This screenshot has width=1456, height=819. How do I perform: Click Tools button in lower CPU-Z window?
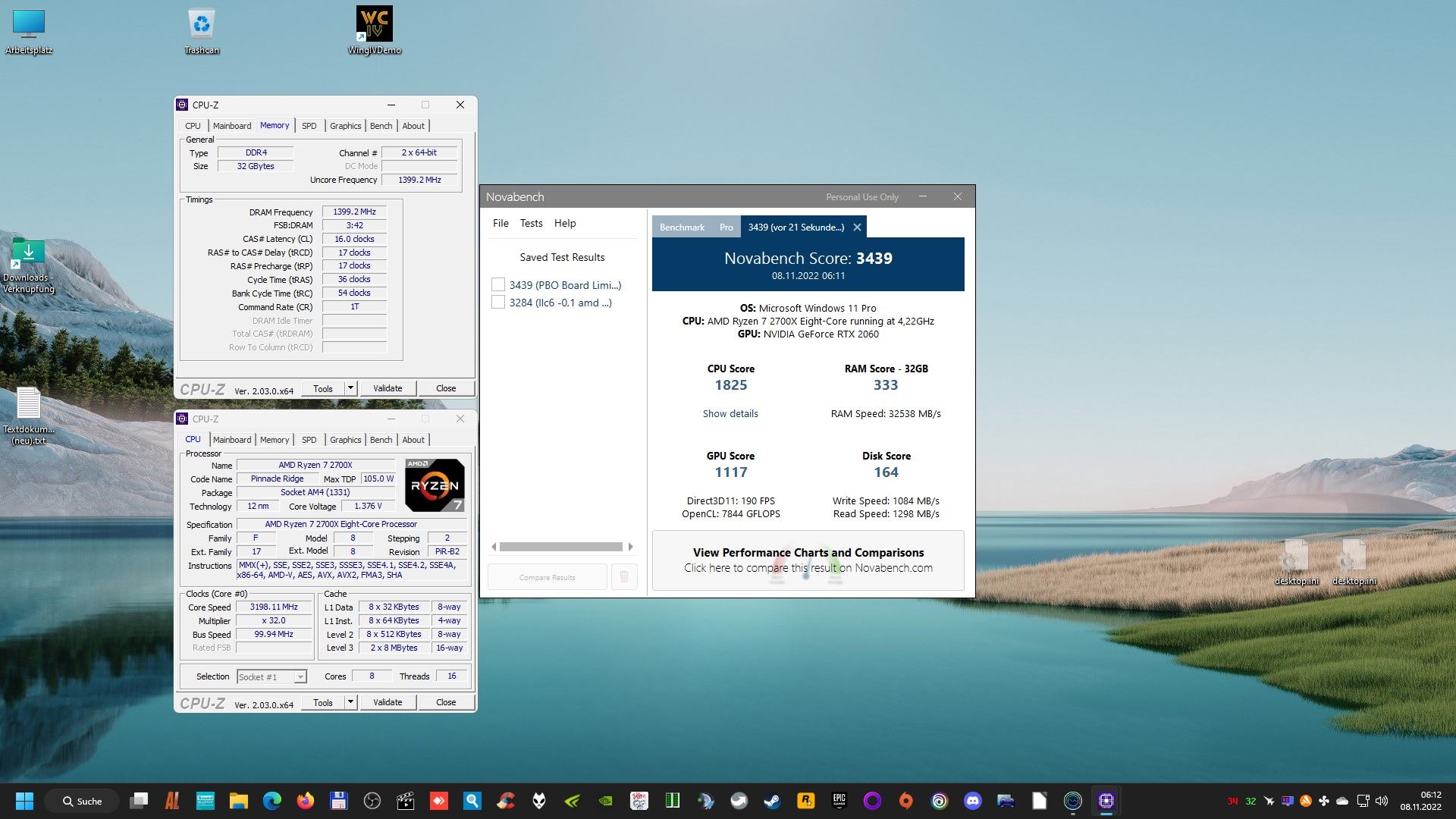click(x=323, y=702)
